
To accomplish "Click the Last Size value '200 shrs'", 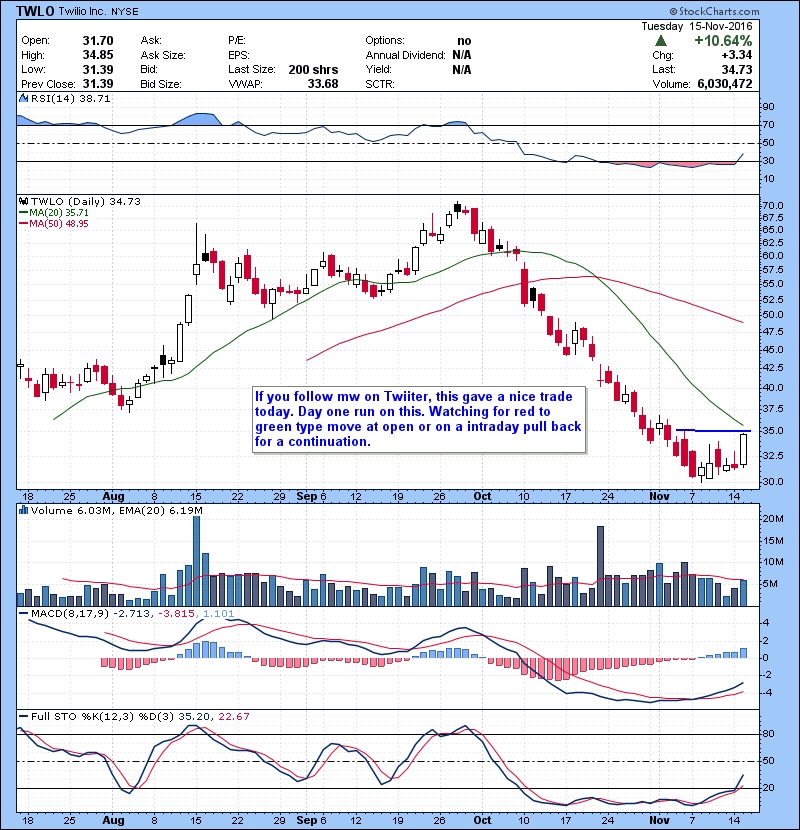I will (313, 70).
